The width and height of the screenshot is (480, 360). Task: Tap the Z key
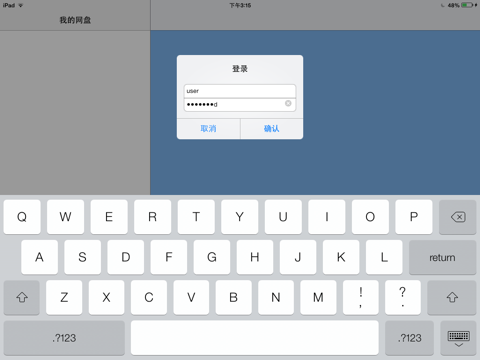click(64, 297)
